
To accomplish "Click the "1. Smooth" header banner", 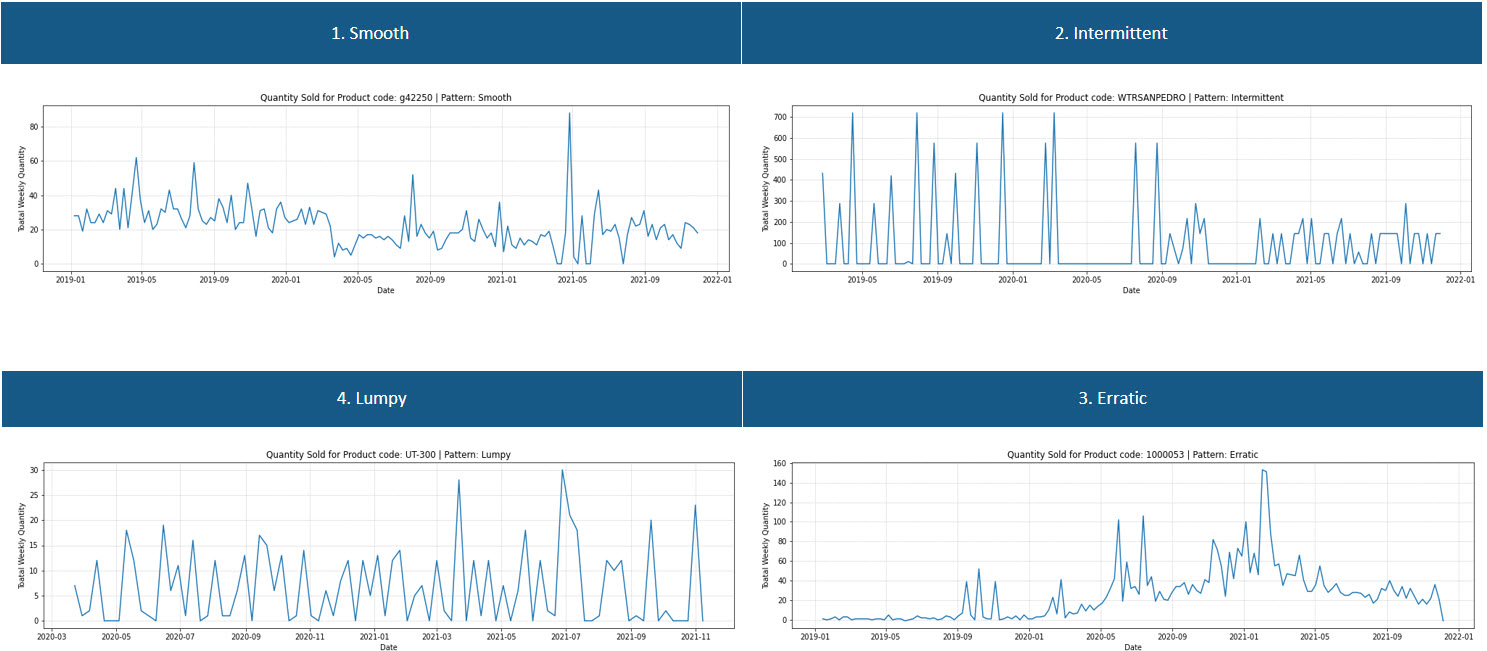I will click(x=370, y=33).
